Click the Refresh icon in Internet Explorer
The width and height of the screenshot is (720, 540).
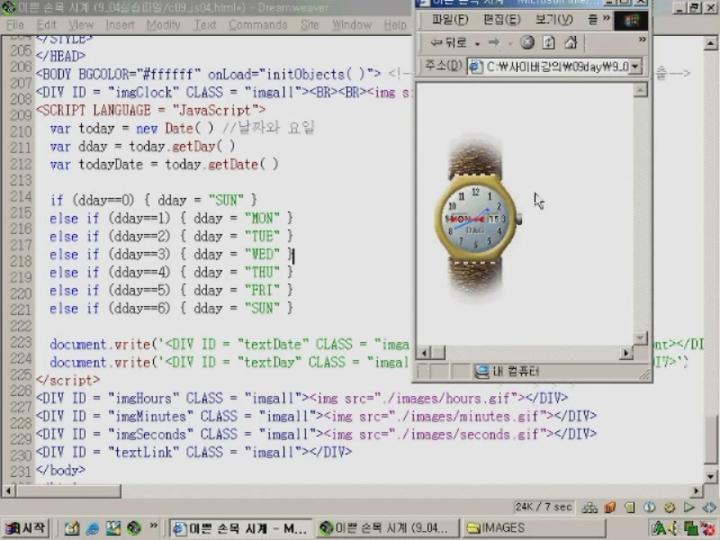[x=549, y=43]
